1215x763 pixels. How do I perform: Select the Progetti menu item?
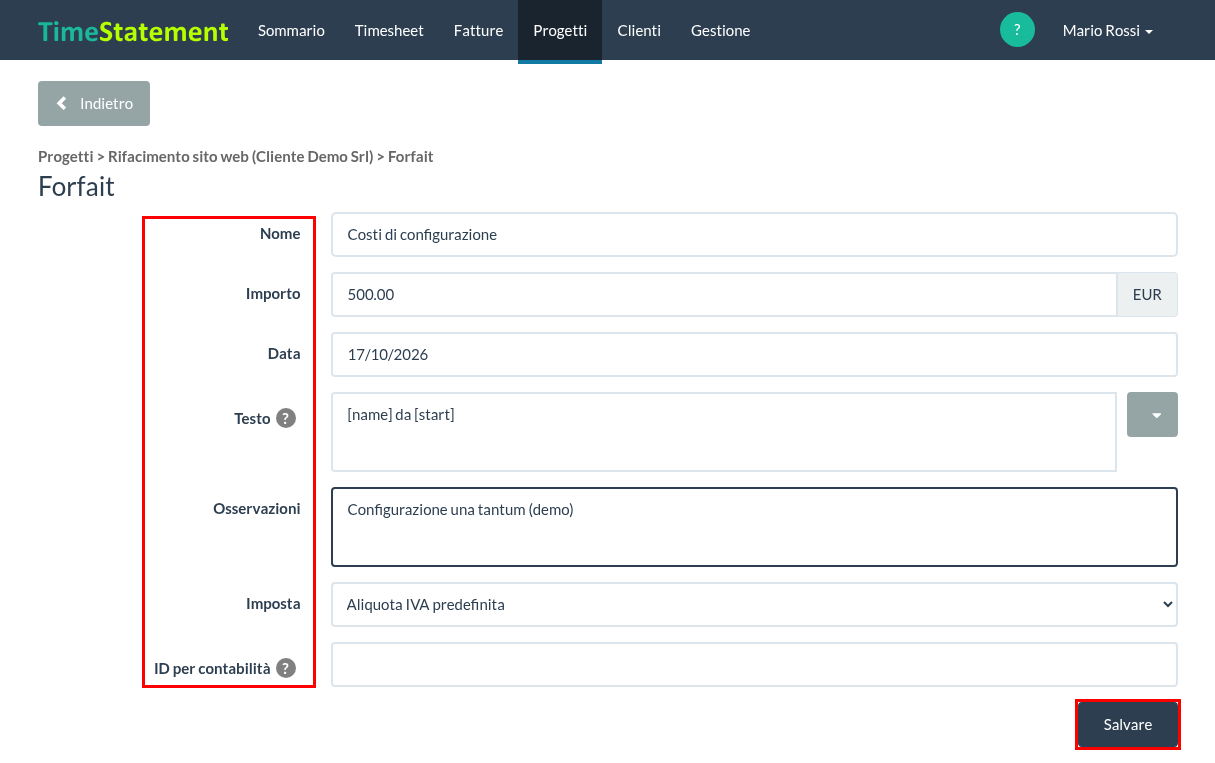pos(560,30)
